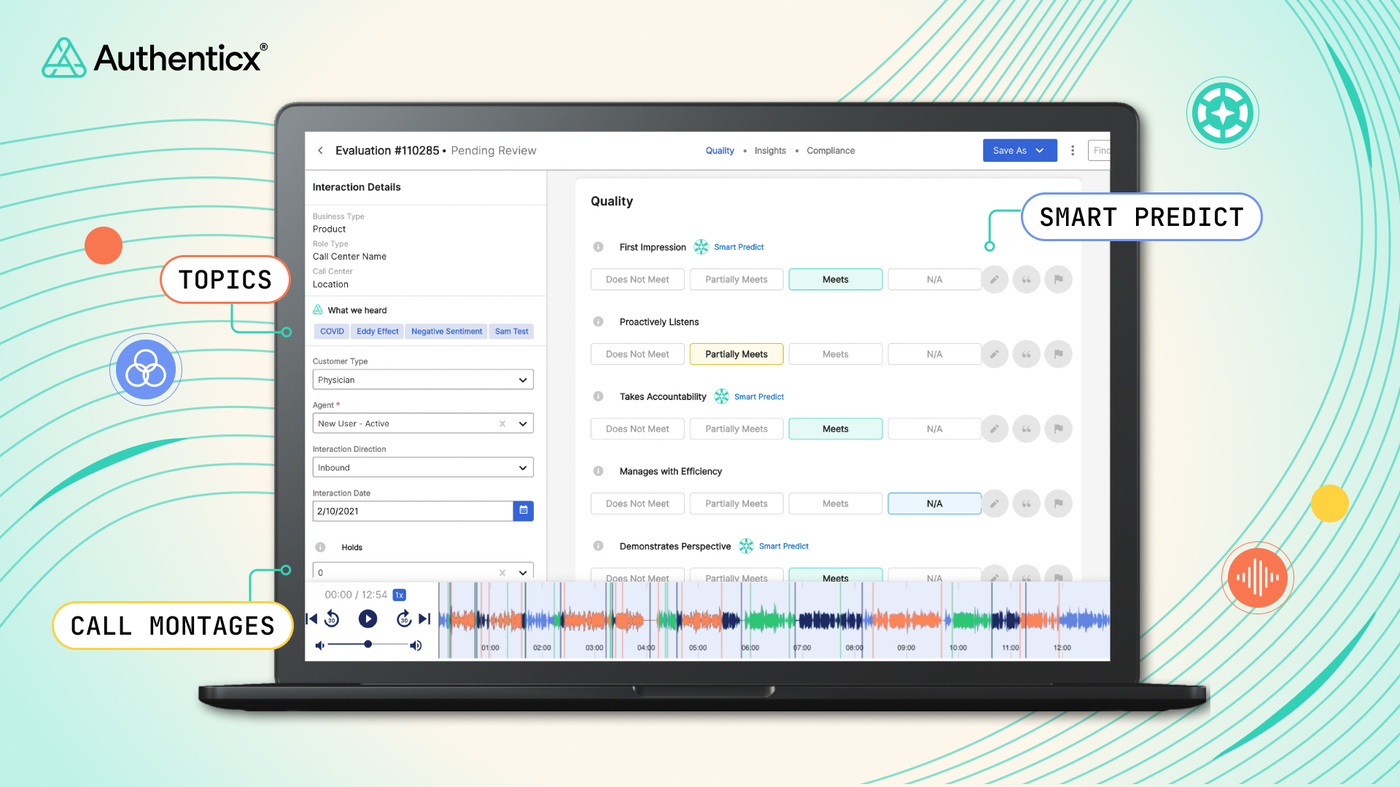Click Smart Predict link beside Takes Accountability

click(759, 397)
